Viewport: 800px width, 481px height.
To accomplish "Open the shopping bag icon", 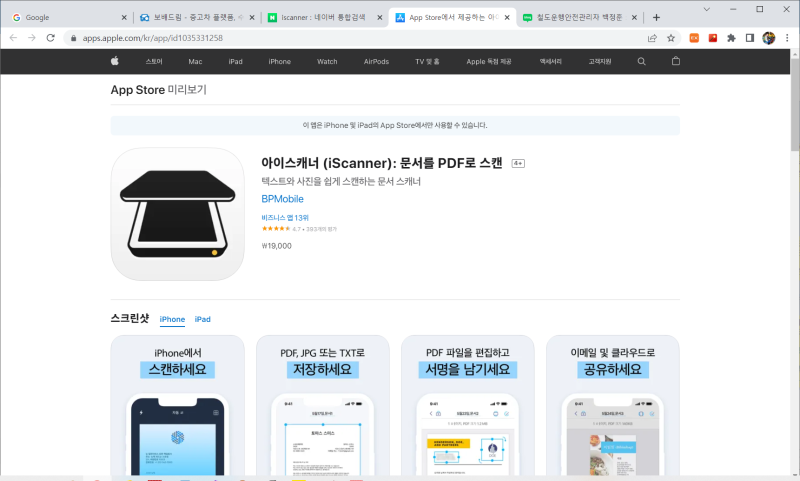I will 676,61.
